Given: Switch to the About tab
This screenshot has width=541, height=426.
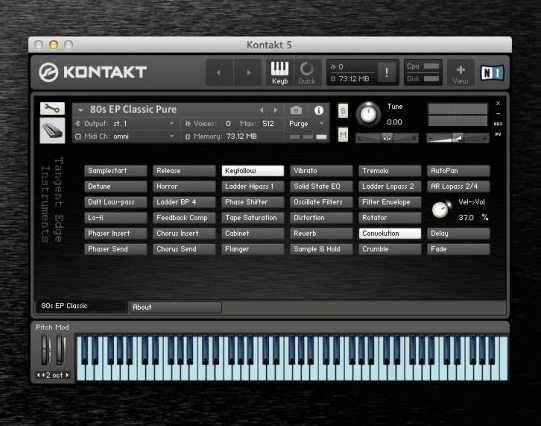Looking at the screenshot, I should 175,307.
